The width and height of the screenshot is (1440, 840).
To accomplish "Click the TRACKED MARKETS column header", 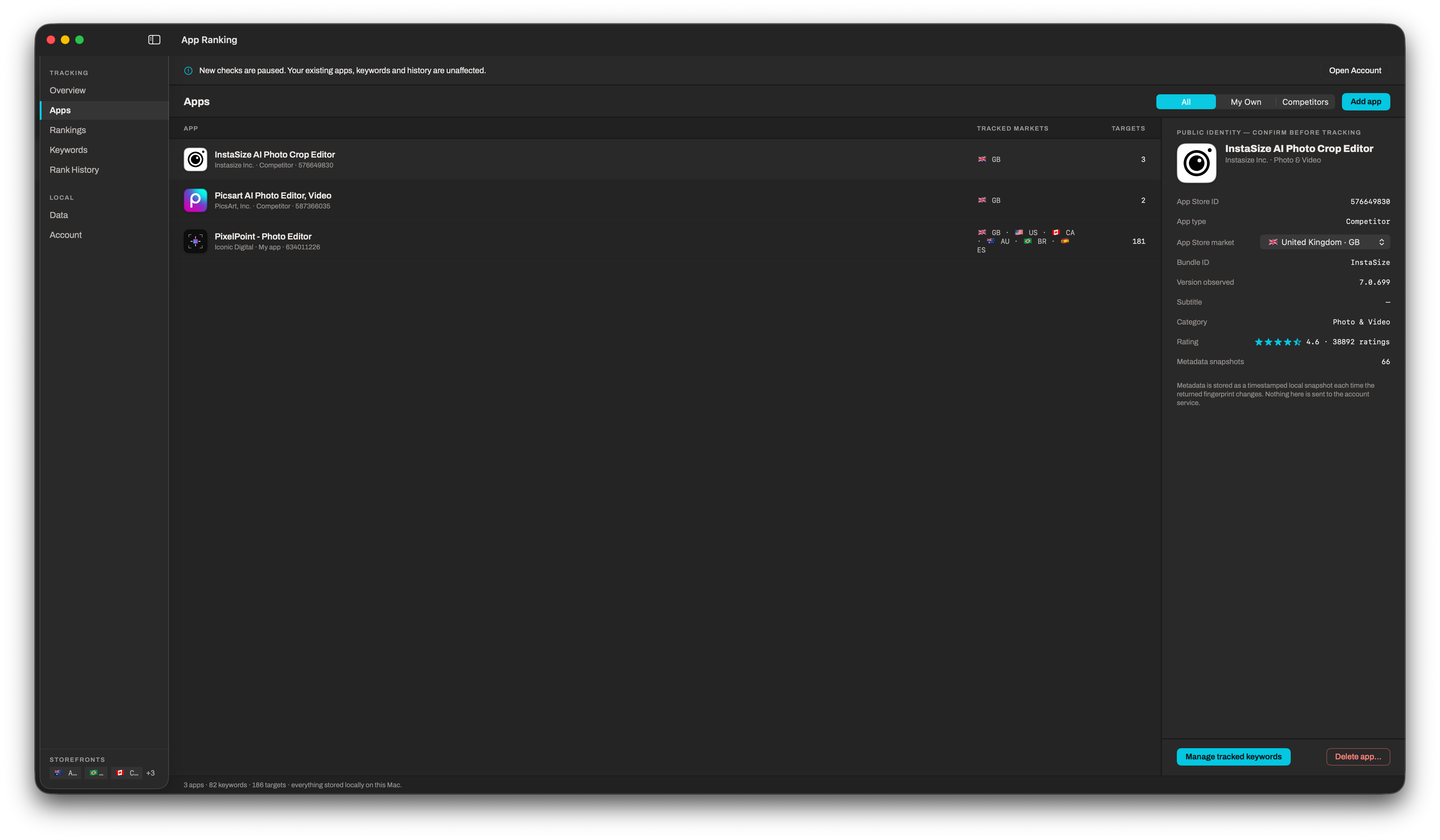I will (1013, 128).
